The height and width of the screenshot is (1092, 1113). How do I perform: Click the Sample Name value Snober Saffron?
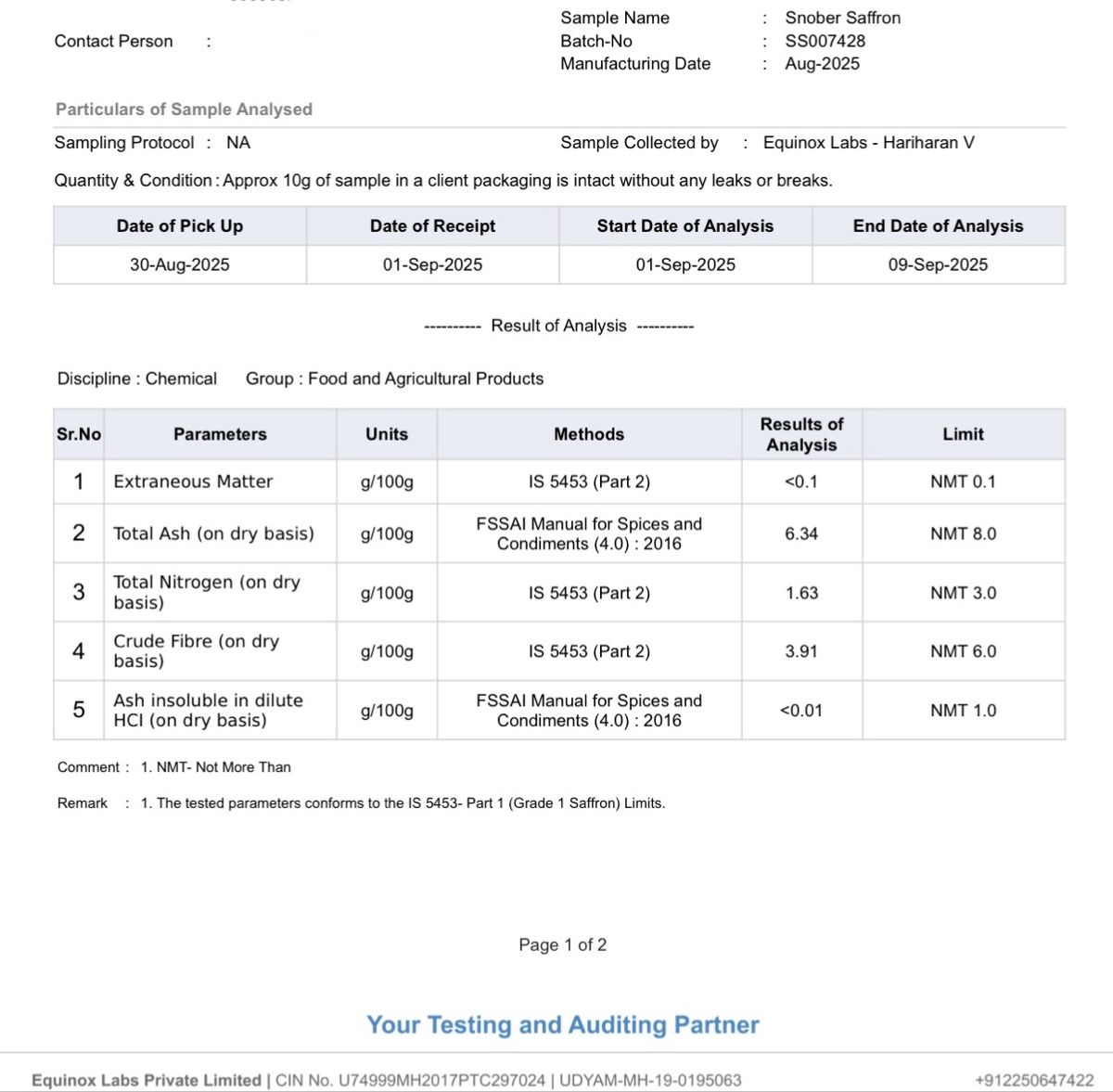(842, 18)
